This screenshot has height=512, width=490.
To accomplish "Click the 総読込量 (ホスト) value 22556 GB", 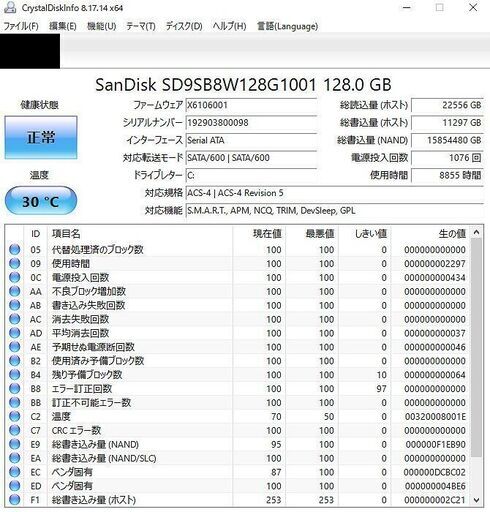I will 447,105.
